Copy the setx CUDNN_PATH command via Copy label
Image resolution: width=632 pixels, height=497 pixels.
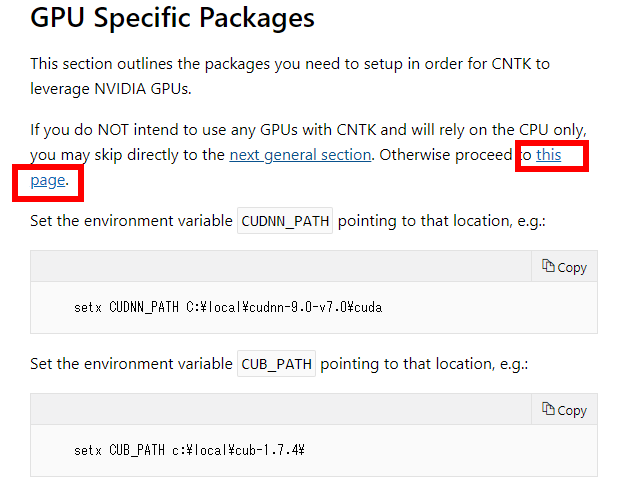pyautogui.click(x=572, y=268)
